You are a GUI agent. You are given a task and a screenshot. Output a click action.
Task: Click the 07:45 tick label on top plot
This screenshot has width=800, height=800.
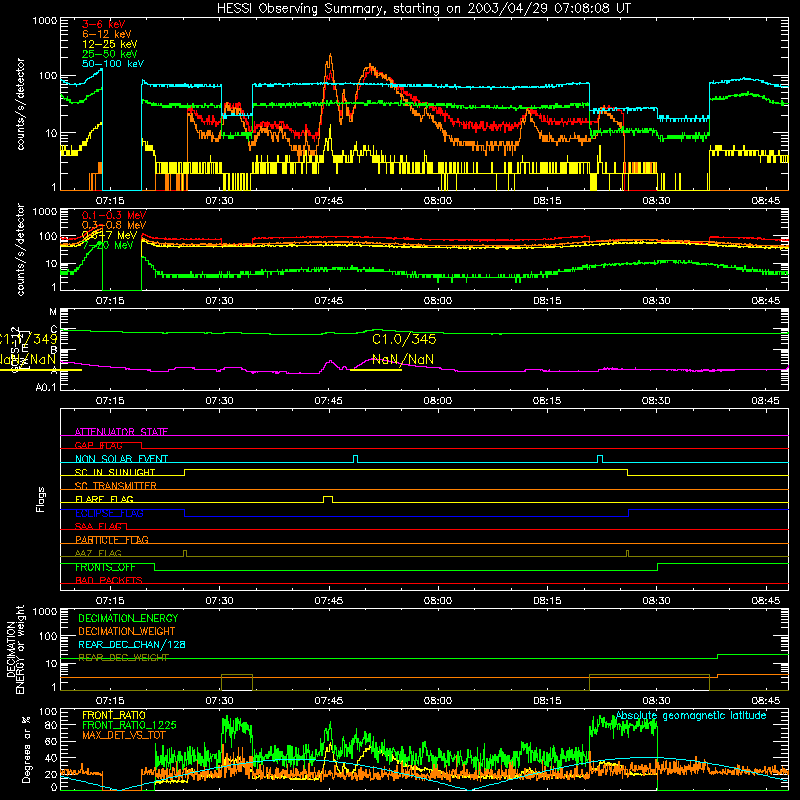click(x=329, y=201)
